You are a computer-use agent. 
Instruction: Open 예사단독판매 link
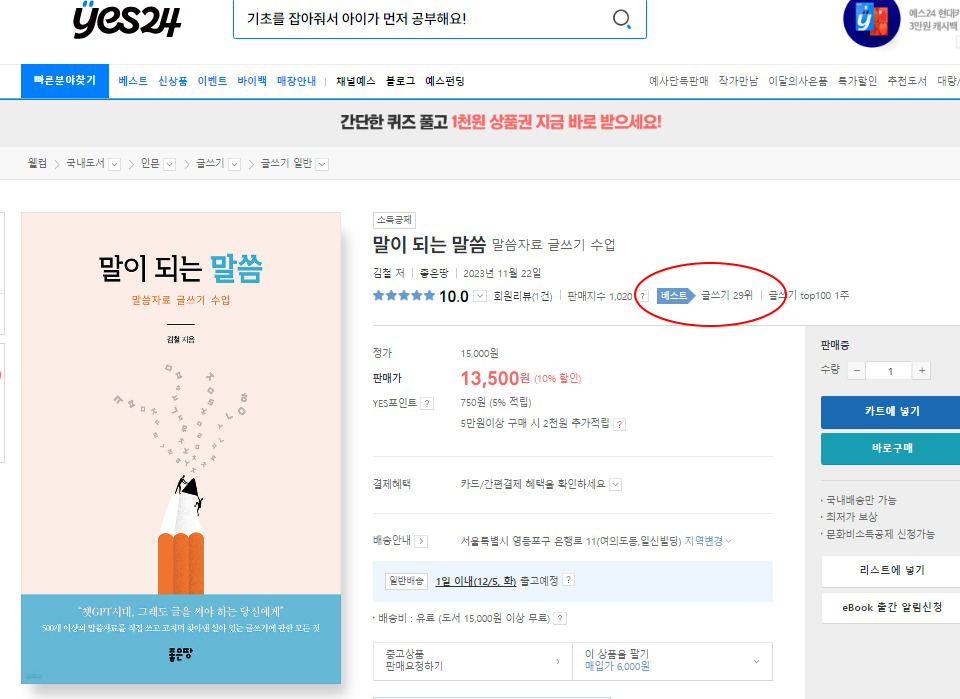point(678,81)
